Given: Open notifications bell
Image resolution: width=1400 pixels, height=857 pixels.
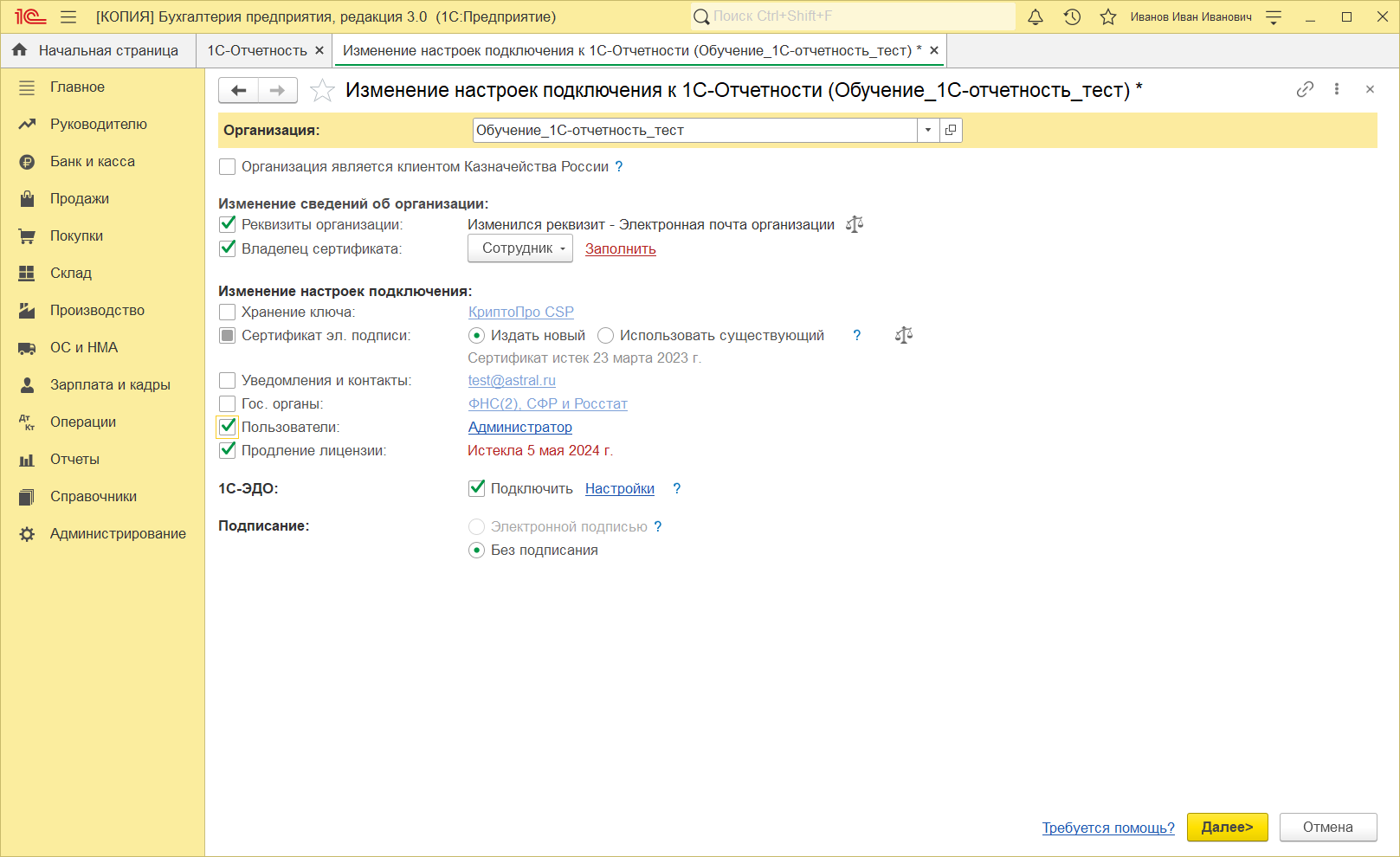Looking at the screenshot, I should (1035, 16).
